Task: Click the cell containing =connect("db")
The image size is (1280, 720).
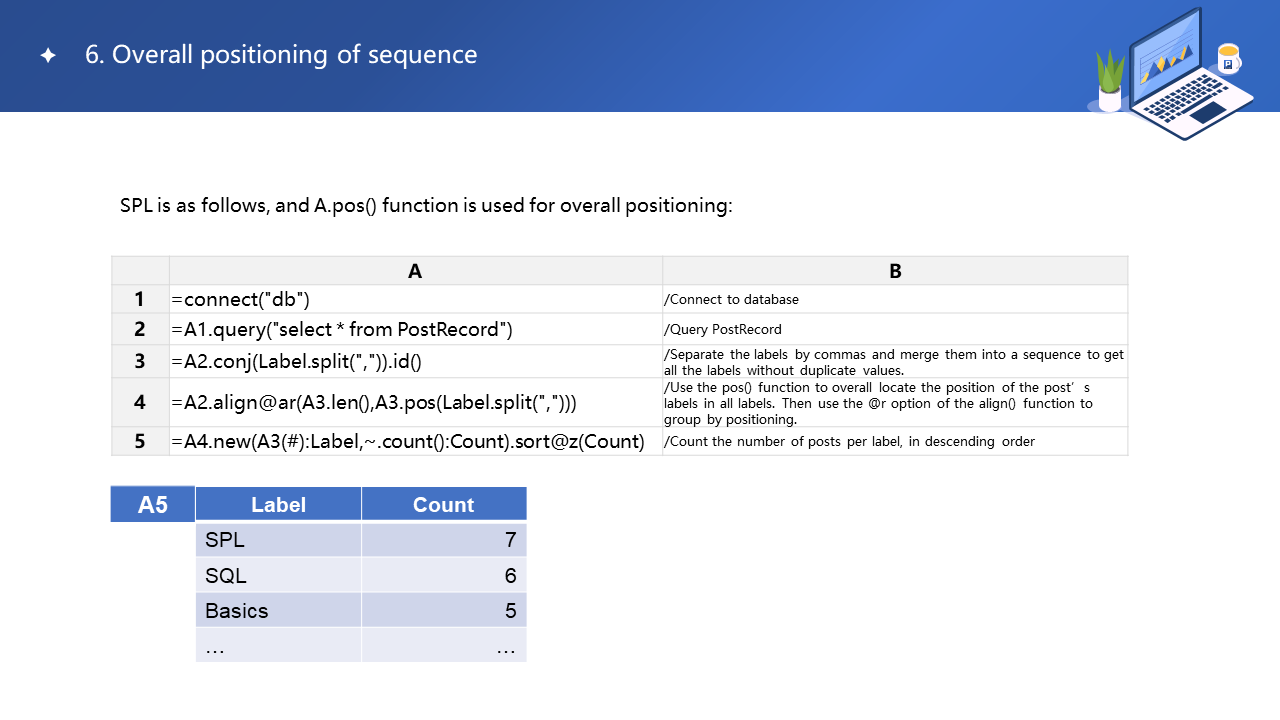Action: click(415, 299)
